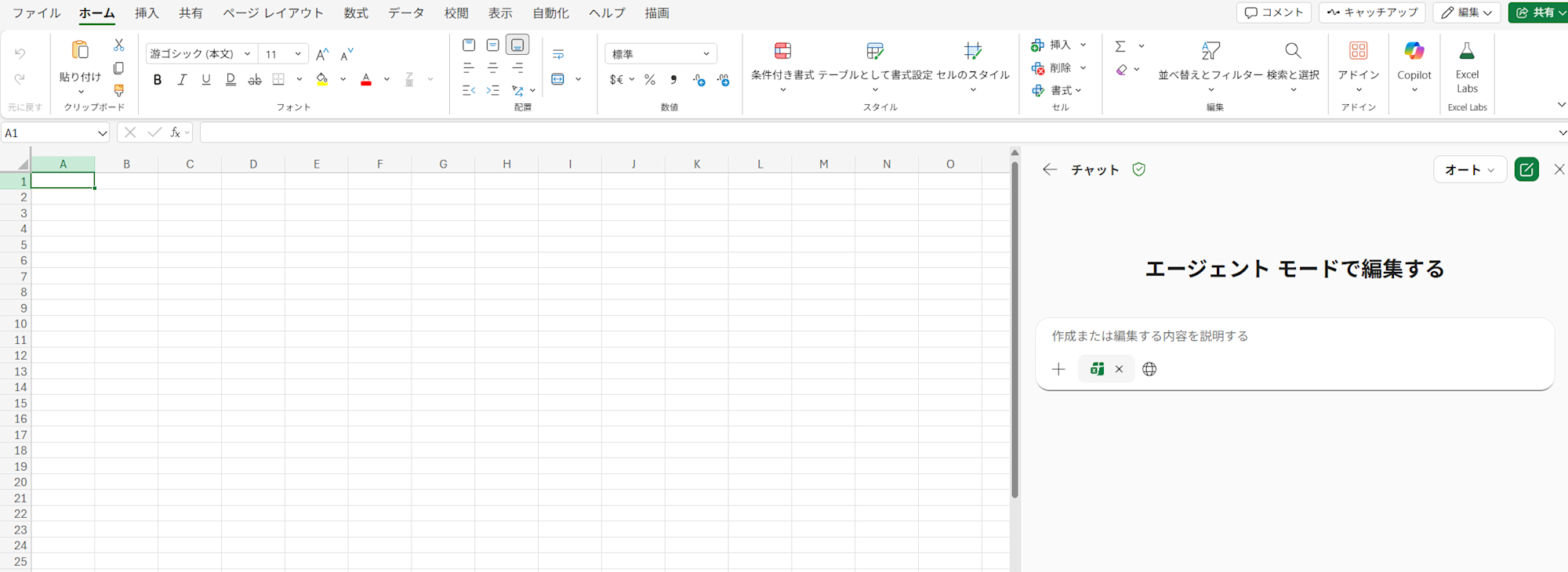The image size is (1568, 572).
Task: Open 条件付き書式 conditional formatting
Action: [782, 67]
